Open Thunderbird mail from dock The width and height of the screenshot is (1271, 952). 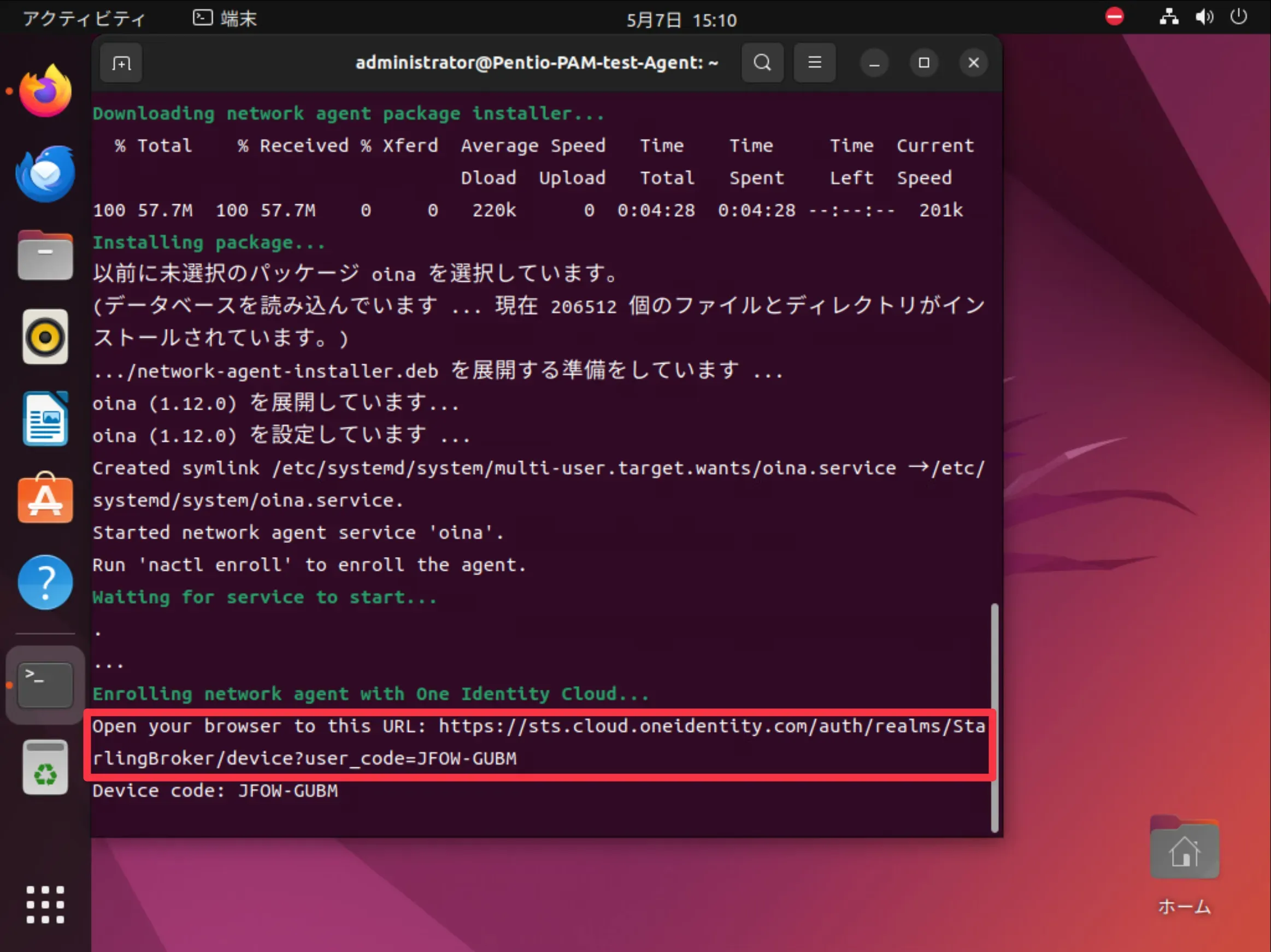coord(45,173)
